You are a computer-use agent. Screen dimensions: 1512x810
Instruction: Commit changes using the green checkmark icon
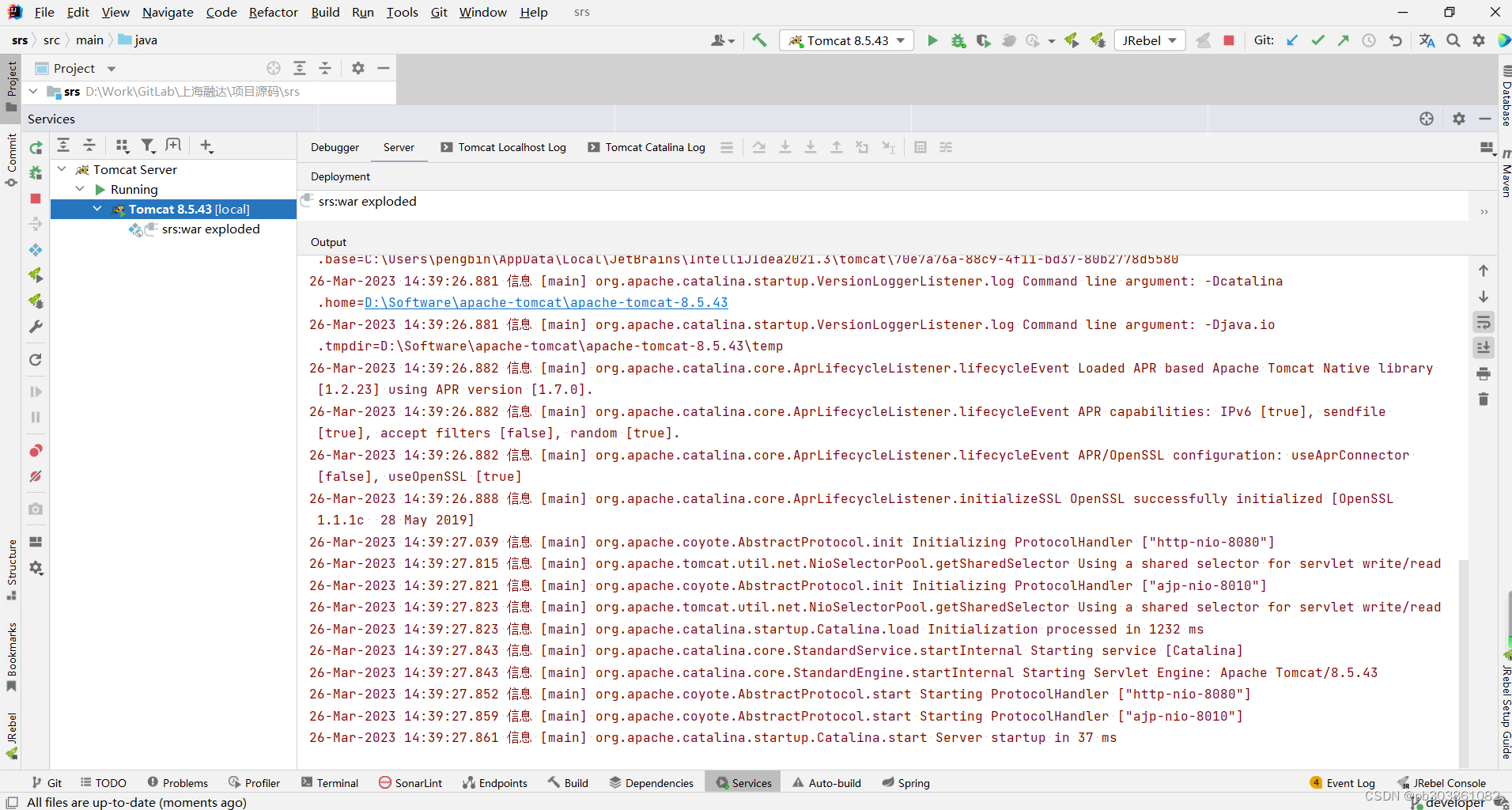click(x=1317, y=40)
